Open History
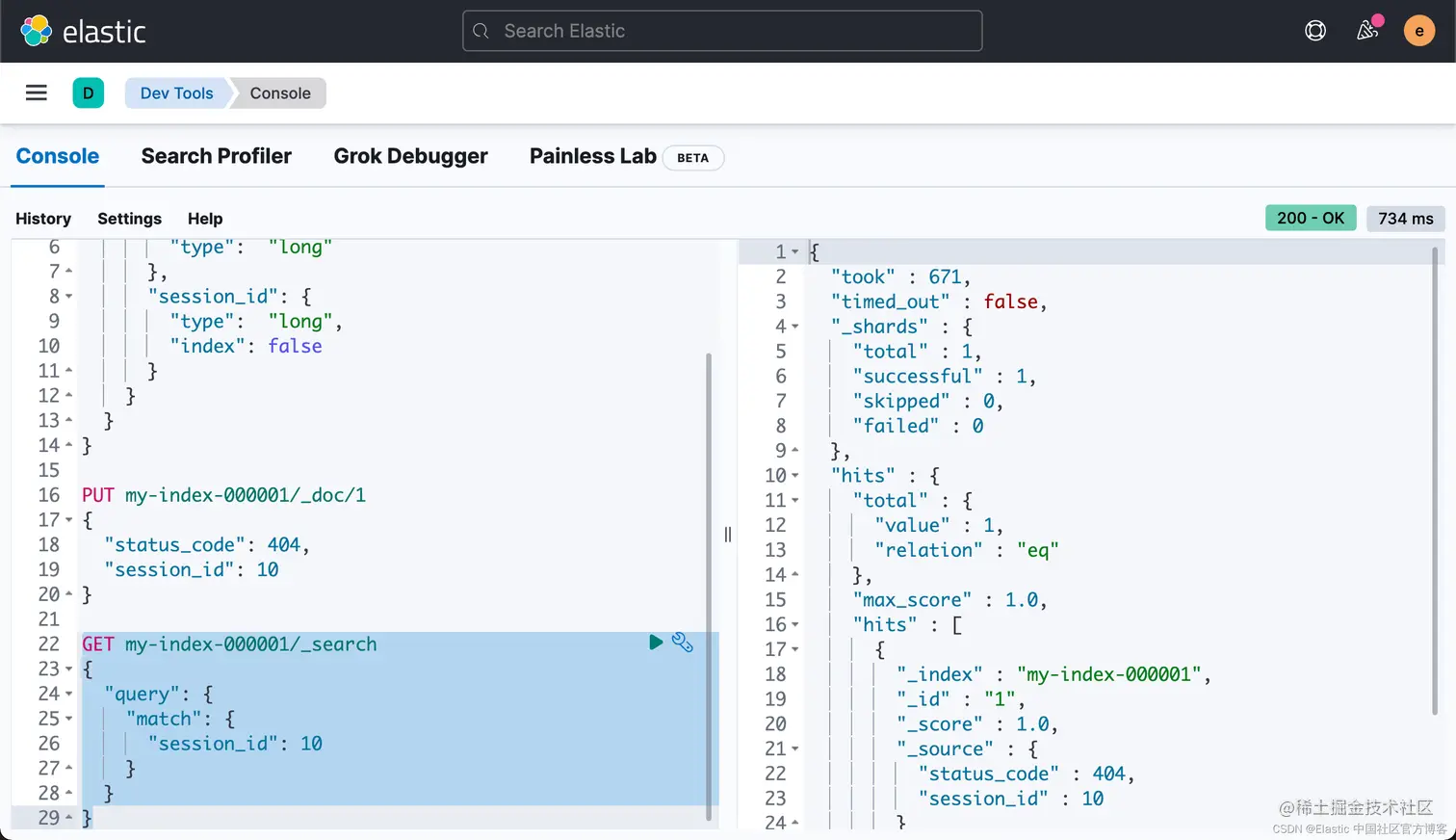The image size is (1456, 840). coord(43,219)
